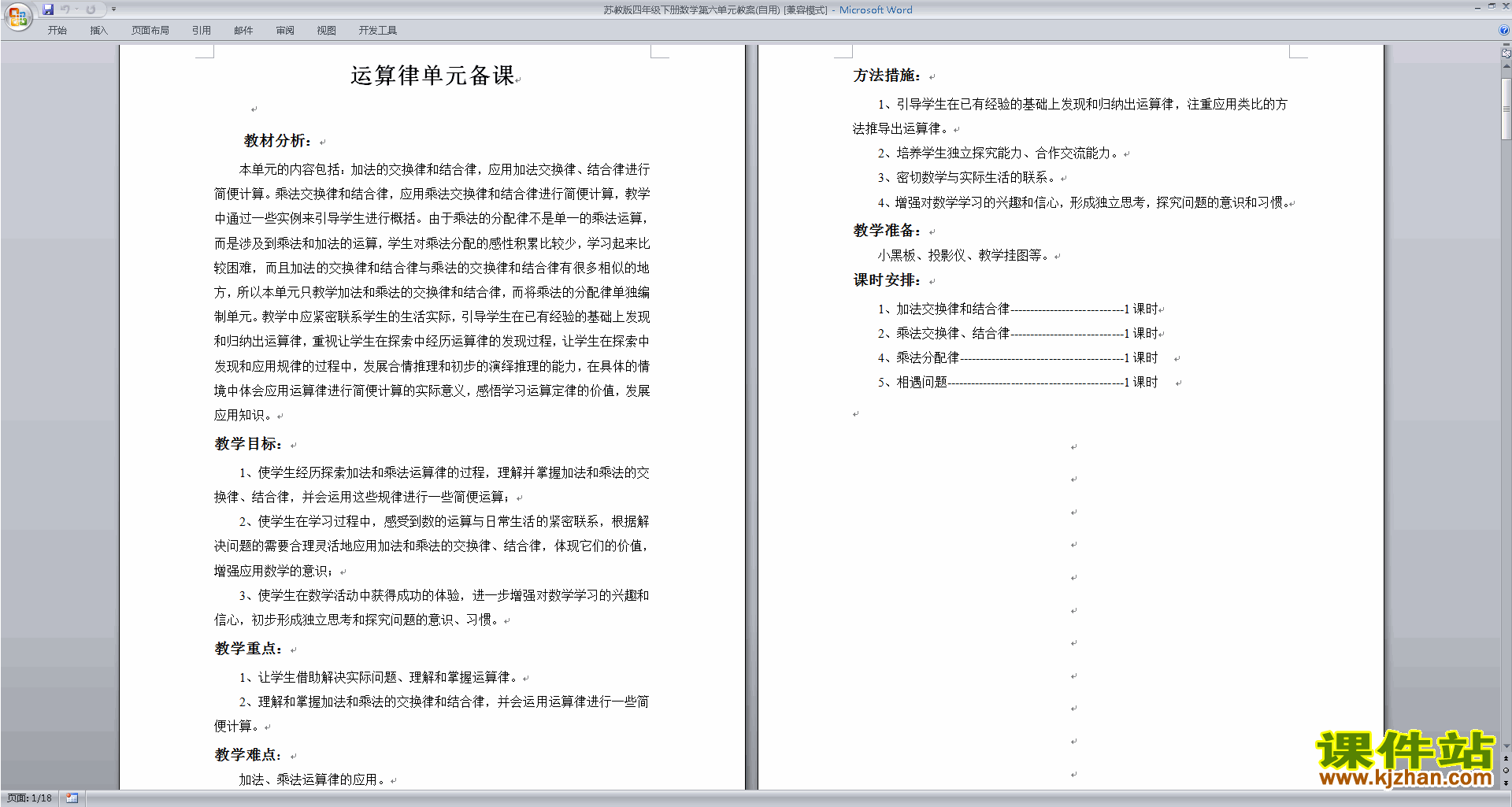Click the Next Page double-arrow button

[1506, 783]
